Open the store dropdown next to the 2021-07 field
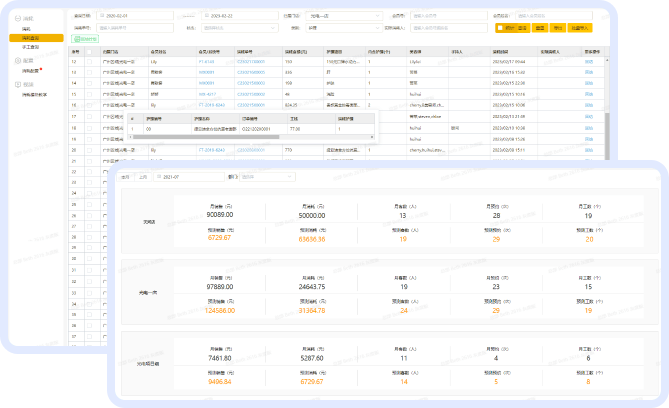The width and height of the screenshot is (669, 408). coord(267,177)
